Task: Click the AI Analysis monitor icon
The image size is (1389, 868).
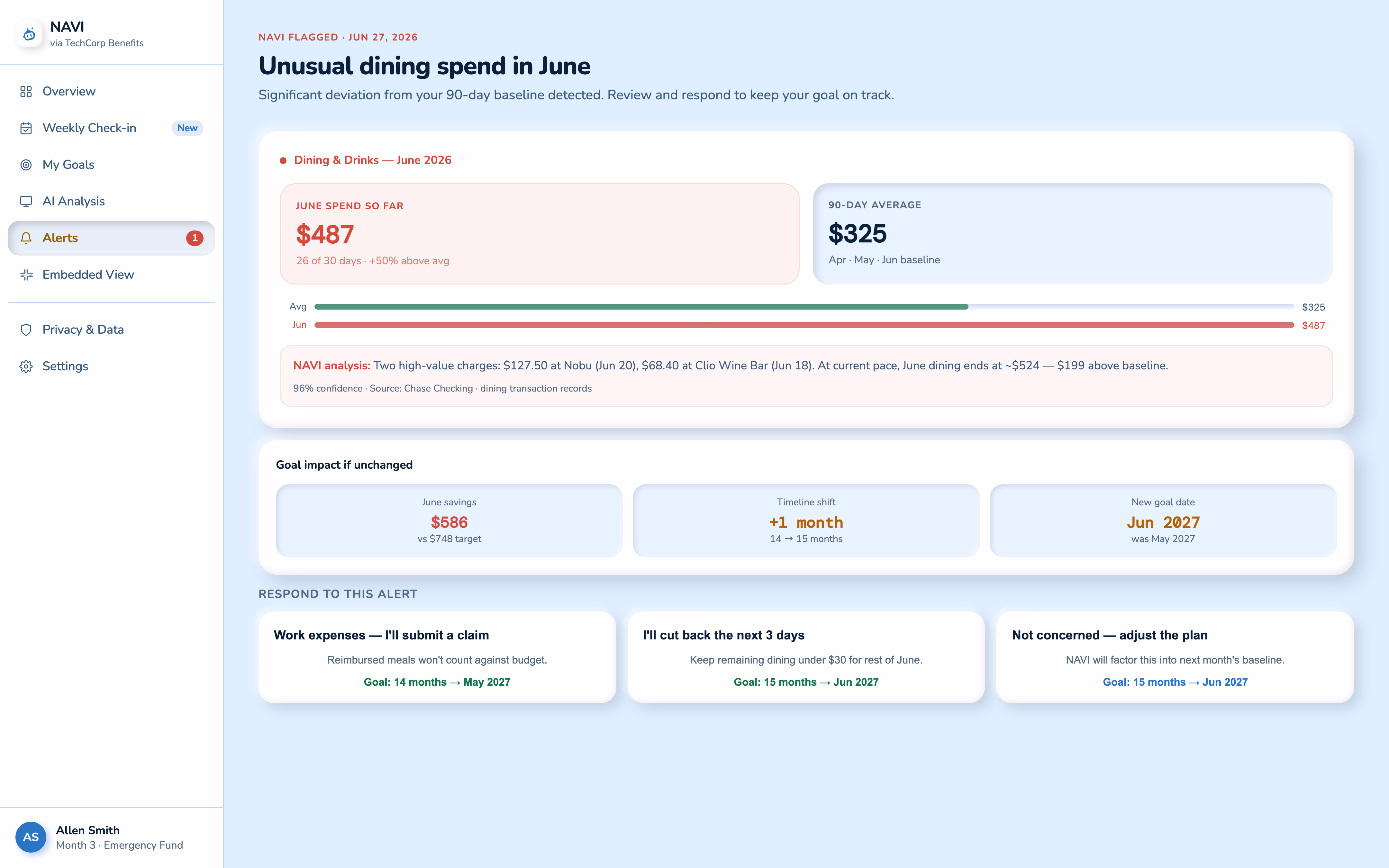Action: pyautogui.click(x=26, y=202)
